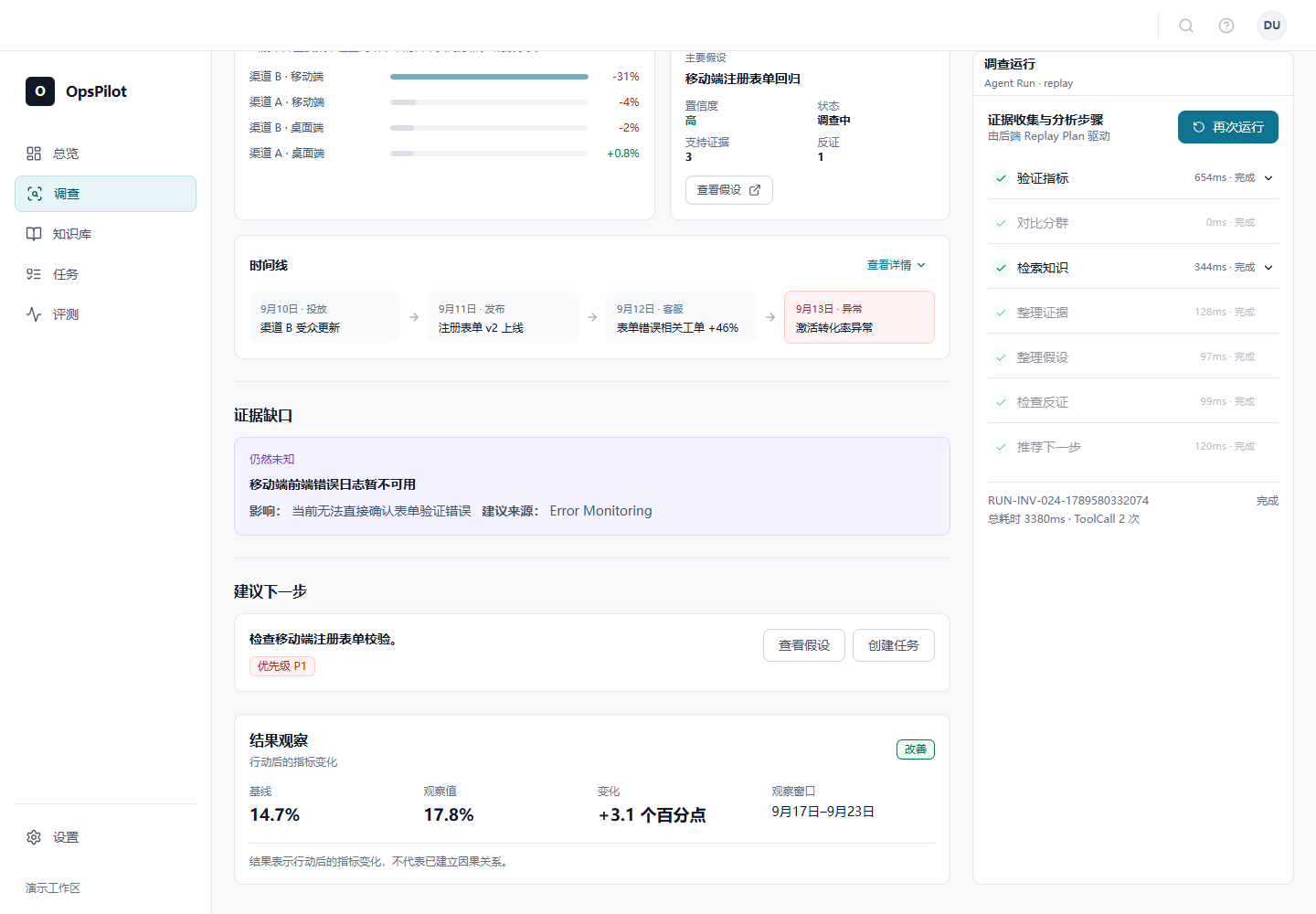Image resolution: width=1316 pixels, height=914 pixels.
Task: Click the 渠道 A · 桌面端 progress bar
Action: 489,154
